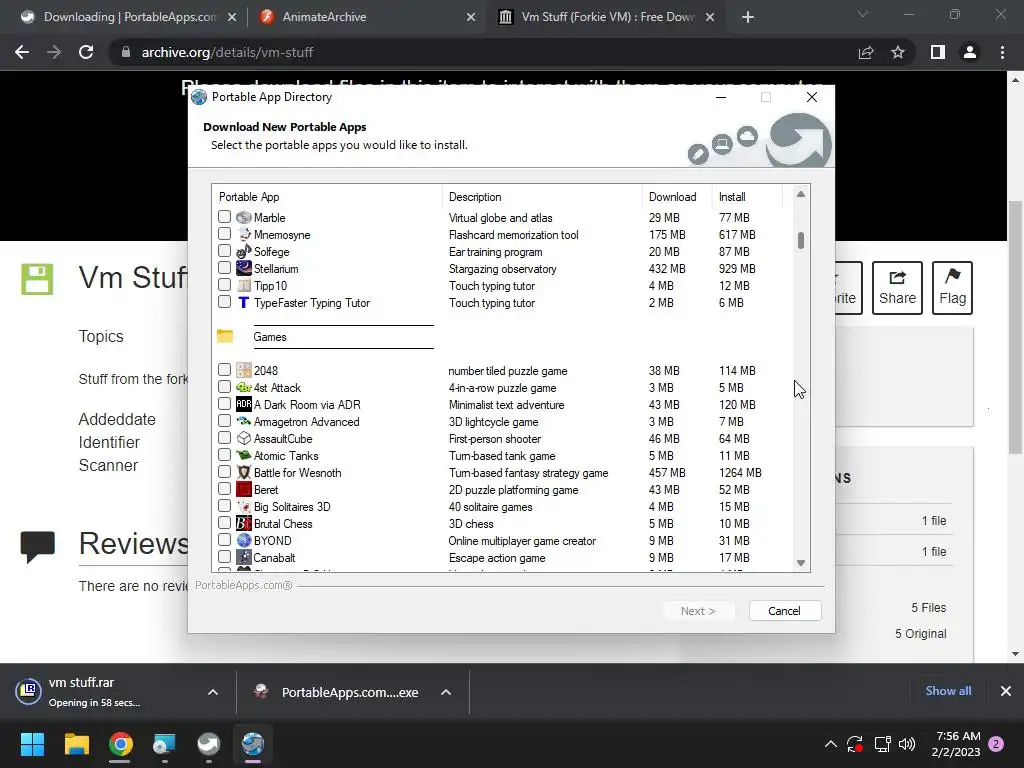The height and width of the screenshot is (768, 1024).
Task: Check the Stellarium checkbox
Action: click(x=225, y=267)
